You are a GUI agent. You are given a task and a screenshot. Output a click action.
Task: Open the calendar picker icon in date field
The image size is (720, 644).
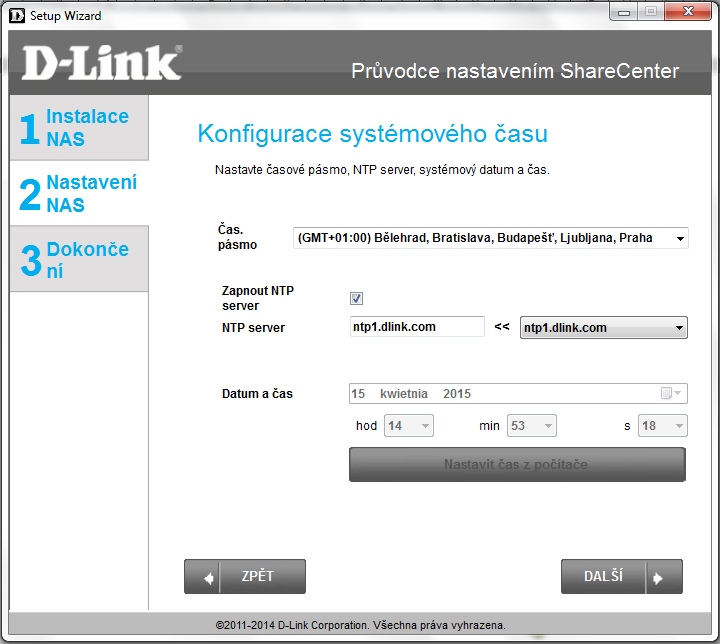click(670, 393)
